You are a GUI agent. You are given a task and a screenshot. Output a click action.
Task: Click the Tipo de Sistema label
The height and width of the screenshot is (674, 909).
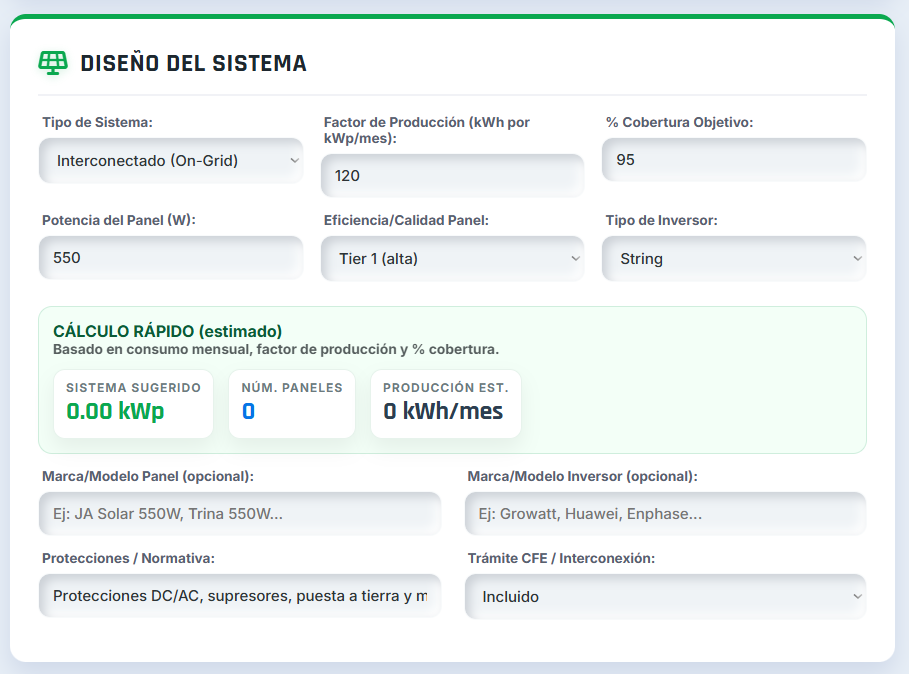click(x=97, y=122)
